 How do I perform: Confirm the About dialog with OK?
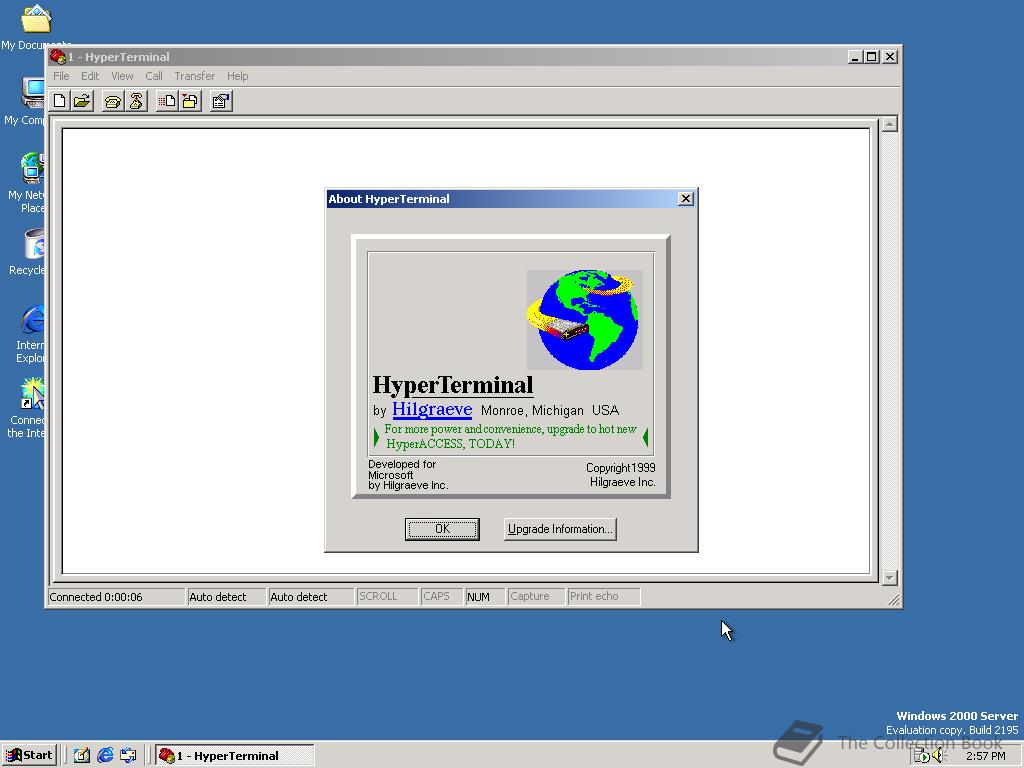[442, 529]
